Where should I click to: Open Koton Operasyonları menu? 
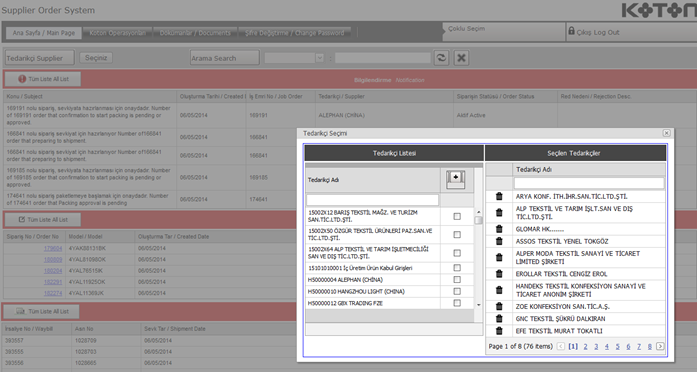117,33
